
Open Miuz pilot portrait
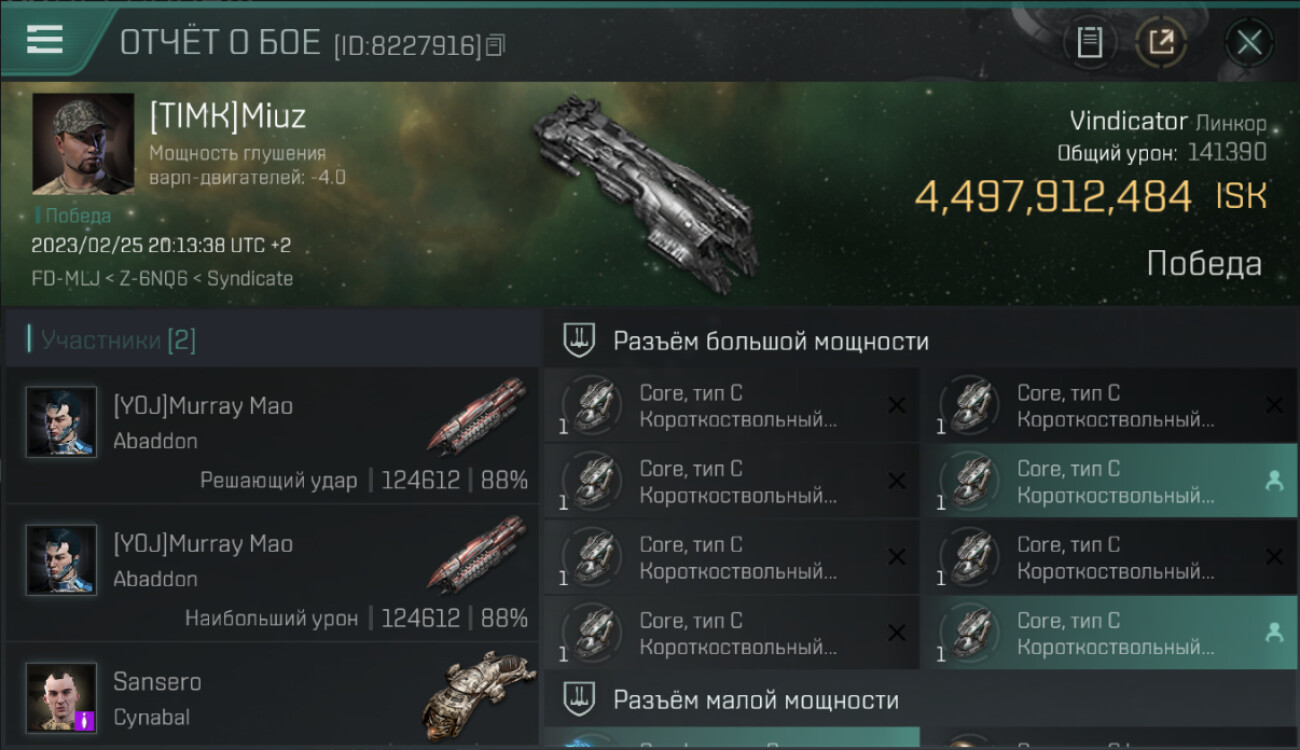coord(83,144)
